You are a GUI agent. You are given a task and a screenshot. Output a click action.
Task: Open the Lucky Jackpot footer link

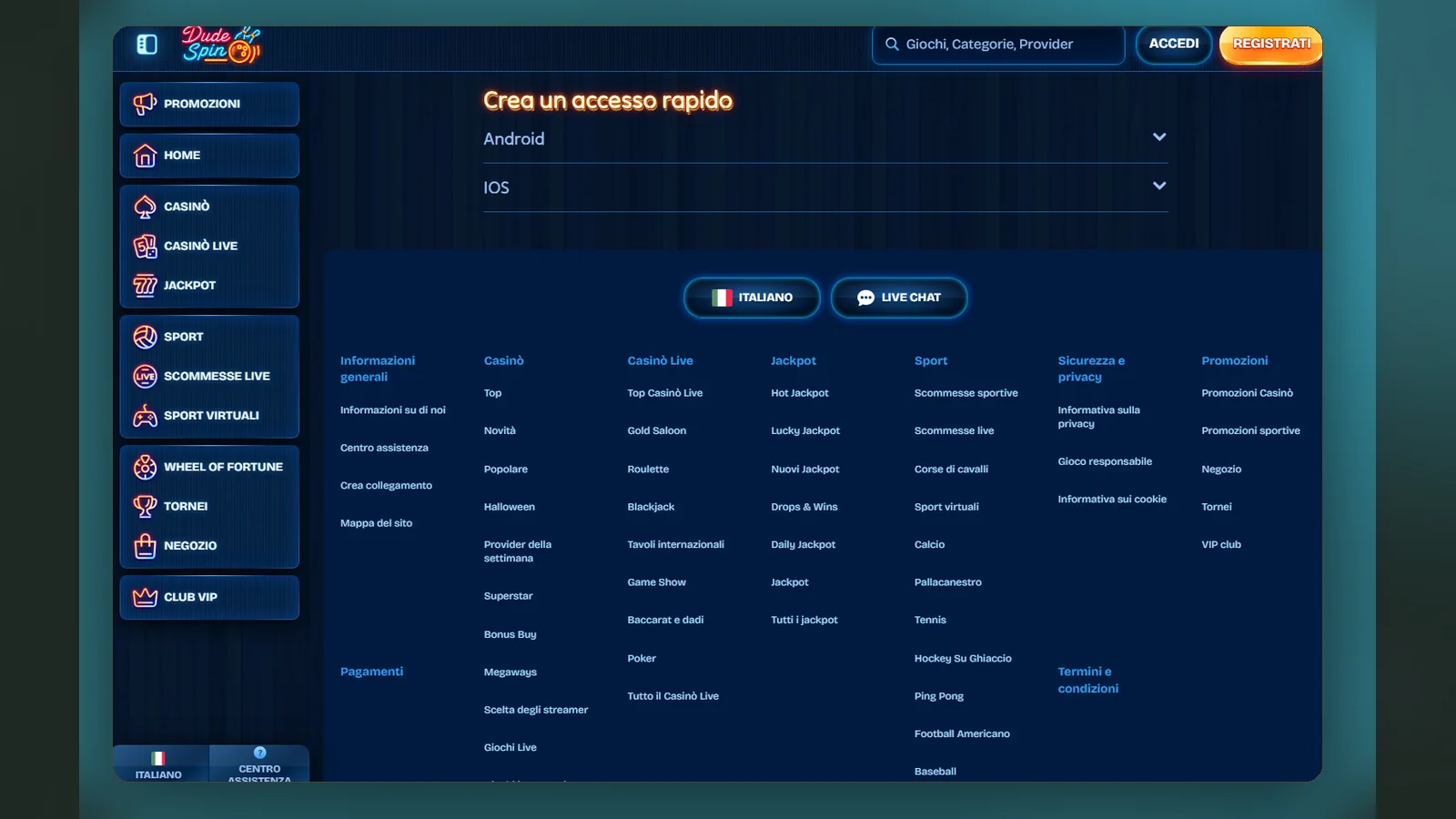[x=805, y=431]
